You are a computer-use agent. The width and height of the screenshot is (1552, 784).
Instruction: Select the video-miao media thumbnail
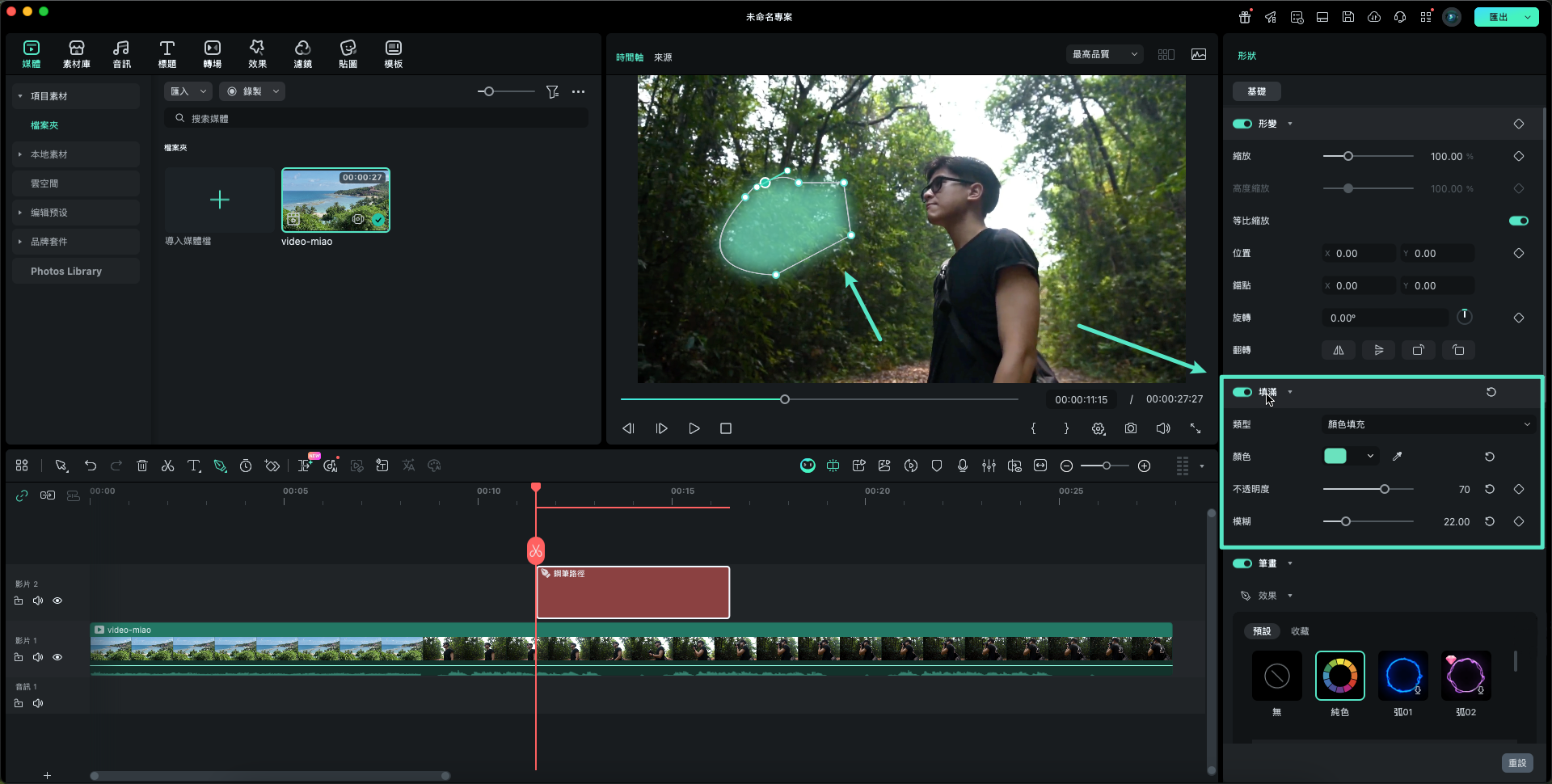(x=335, y=200)
